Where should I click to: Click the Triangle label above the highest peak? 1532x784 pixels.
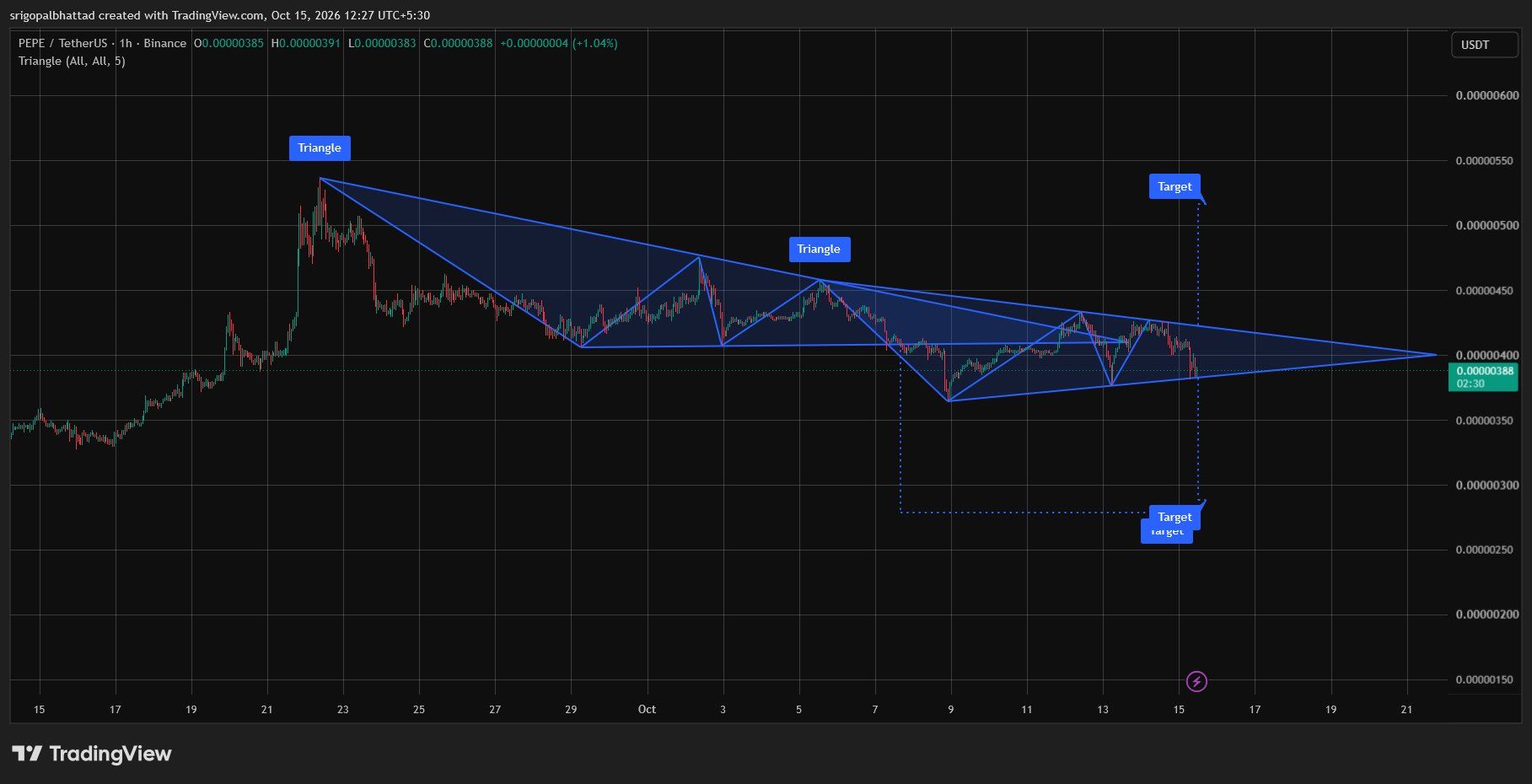320,148
